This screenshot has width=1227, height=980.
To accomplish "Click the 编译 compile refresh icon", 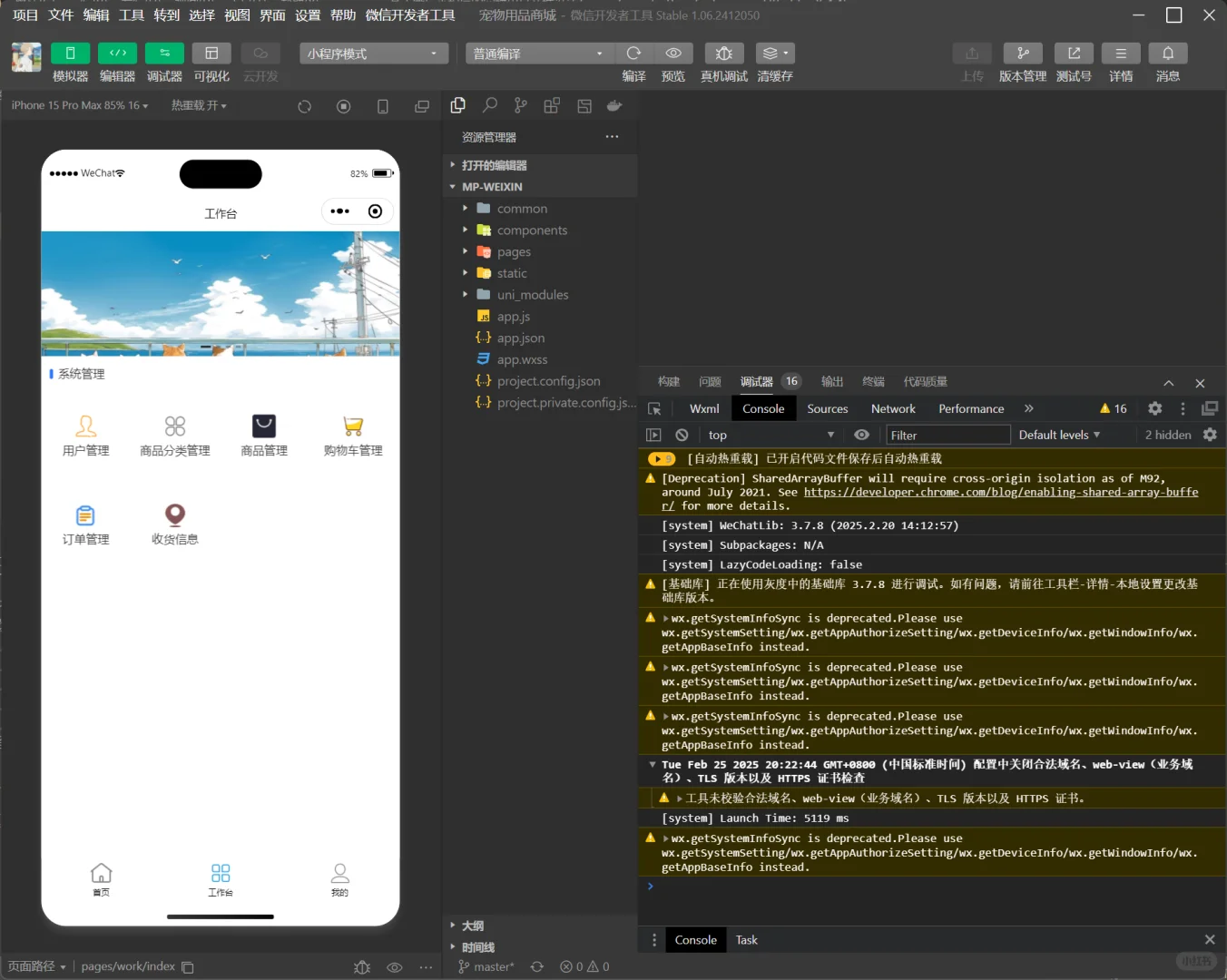I will point(634,54).
